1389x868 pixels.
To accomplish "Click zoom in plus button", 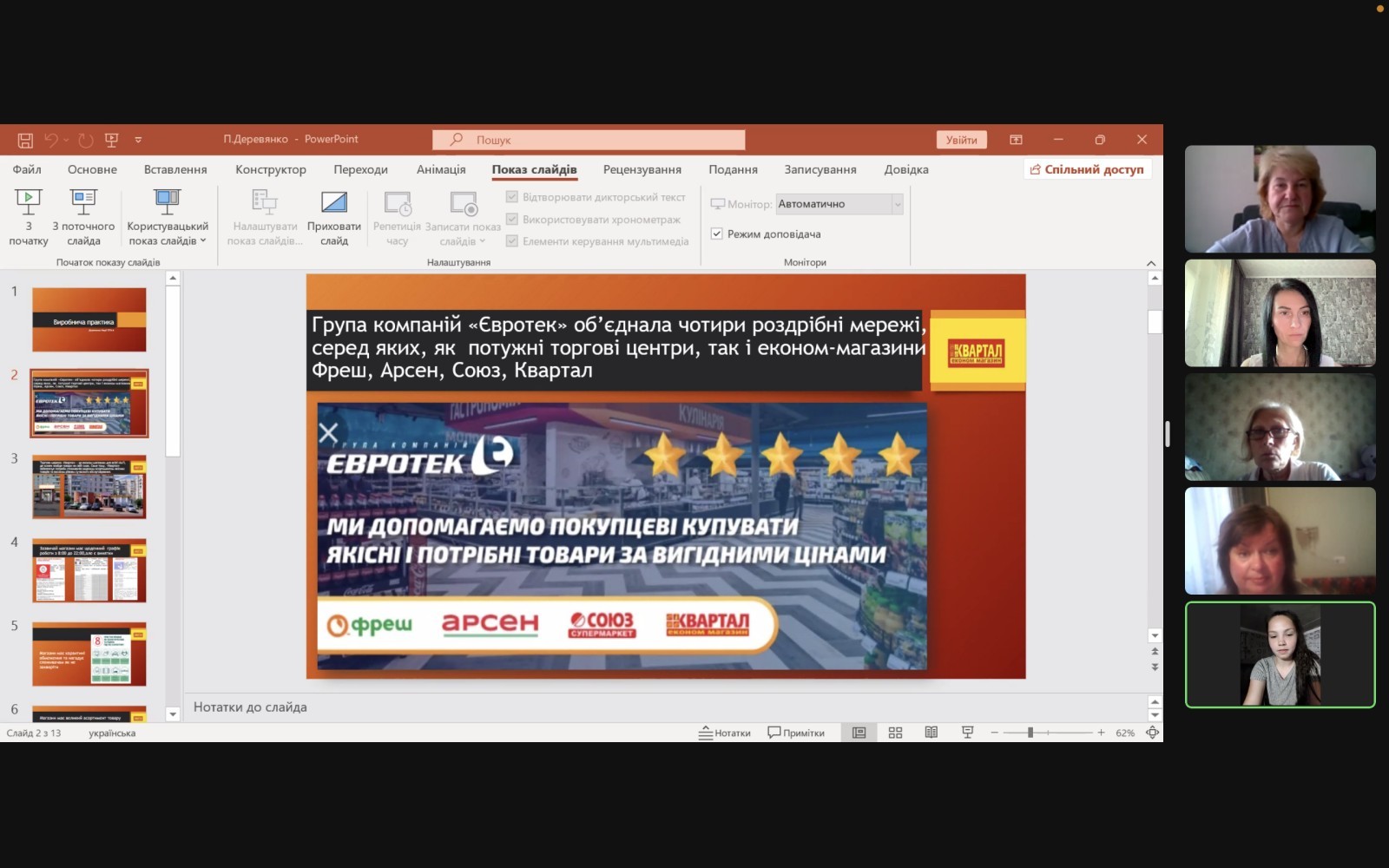I will click(1101, 733).
